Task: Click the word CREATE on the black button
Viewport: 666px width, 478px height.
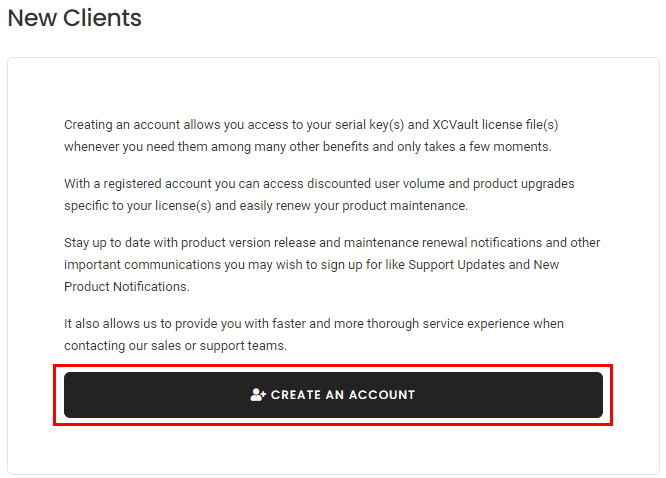Action: 296,395
